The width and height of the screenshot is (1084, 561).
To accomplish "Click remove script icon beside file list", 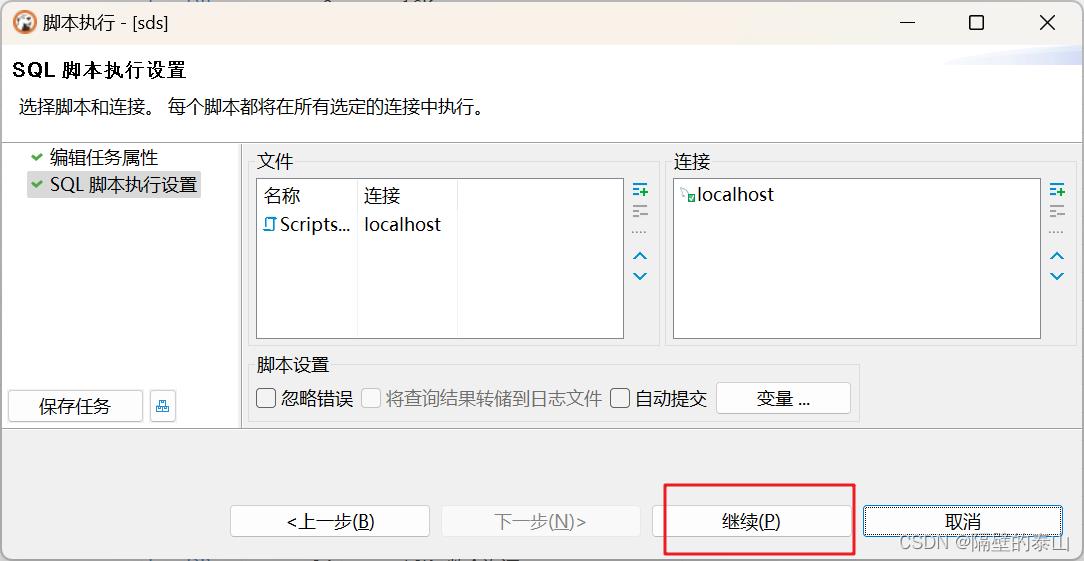I will coord(640,211).
